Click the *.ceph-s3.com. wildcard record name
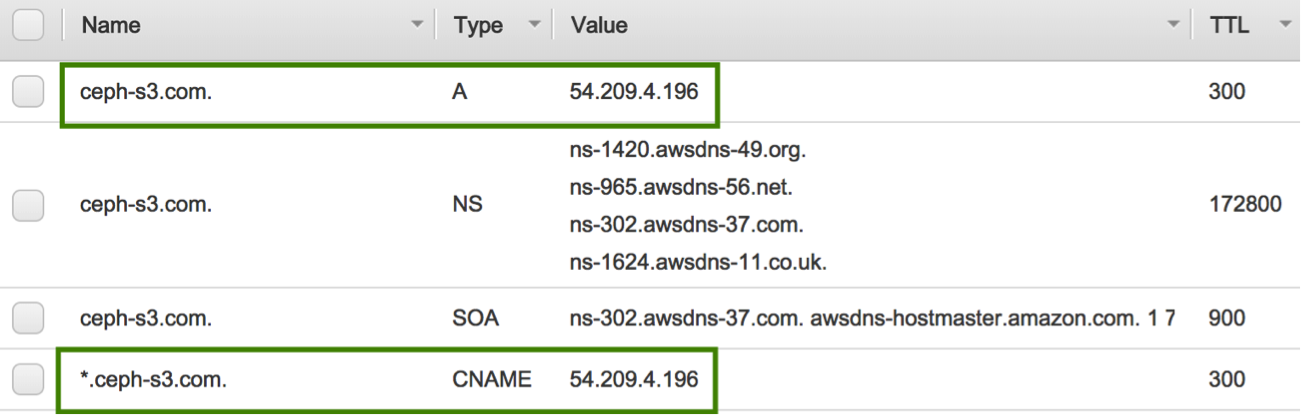The width and height of the screenshot is (1301, 415). [152, 379]
